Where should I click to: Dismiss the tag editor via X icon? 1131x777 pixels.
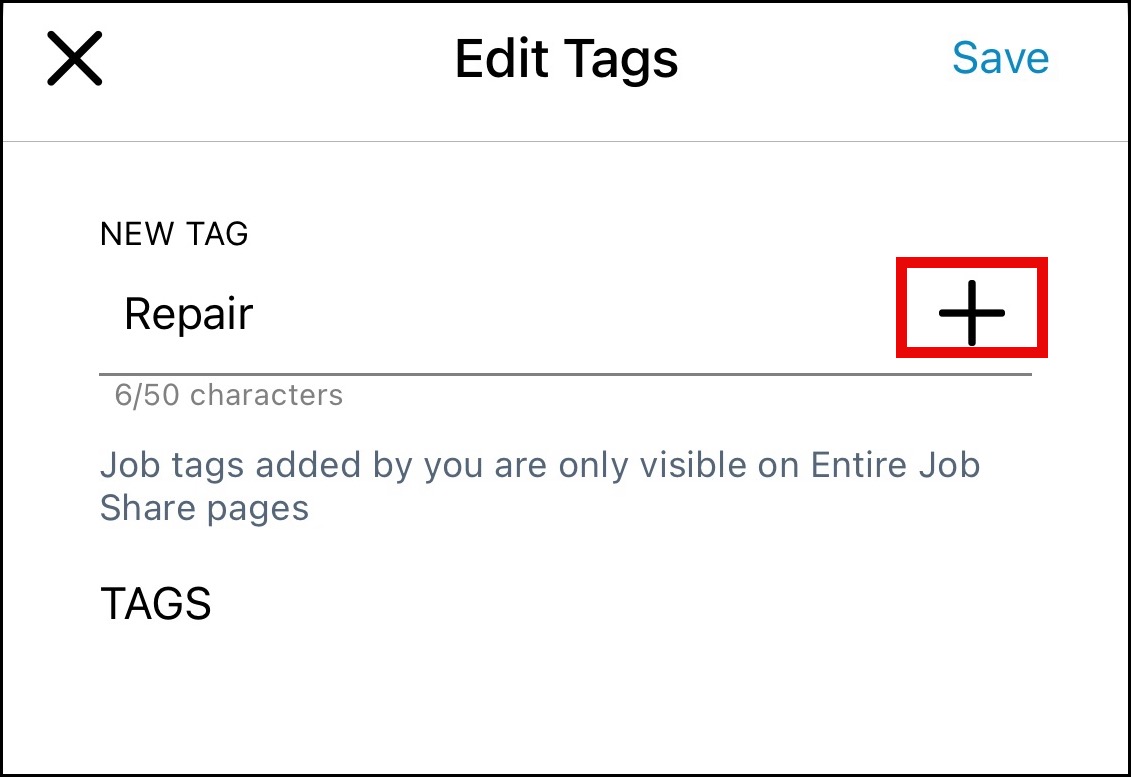click(75, 58)
